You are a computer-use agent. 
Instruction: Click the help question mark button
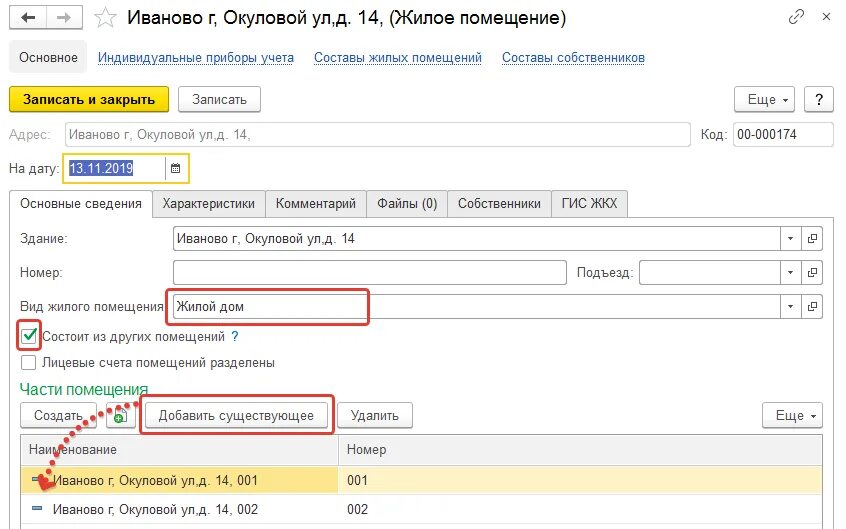(819, 99)
